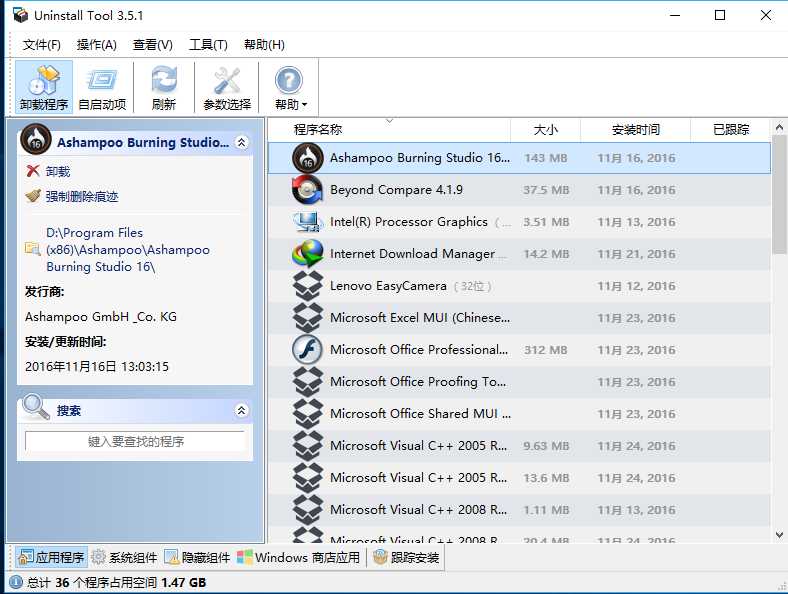The height and width of the screenshot is (594, 788).
Task: Click the 11月 21, 2016 date cell
Action: tap(636, 254)
